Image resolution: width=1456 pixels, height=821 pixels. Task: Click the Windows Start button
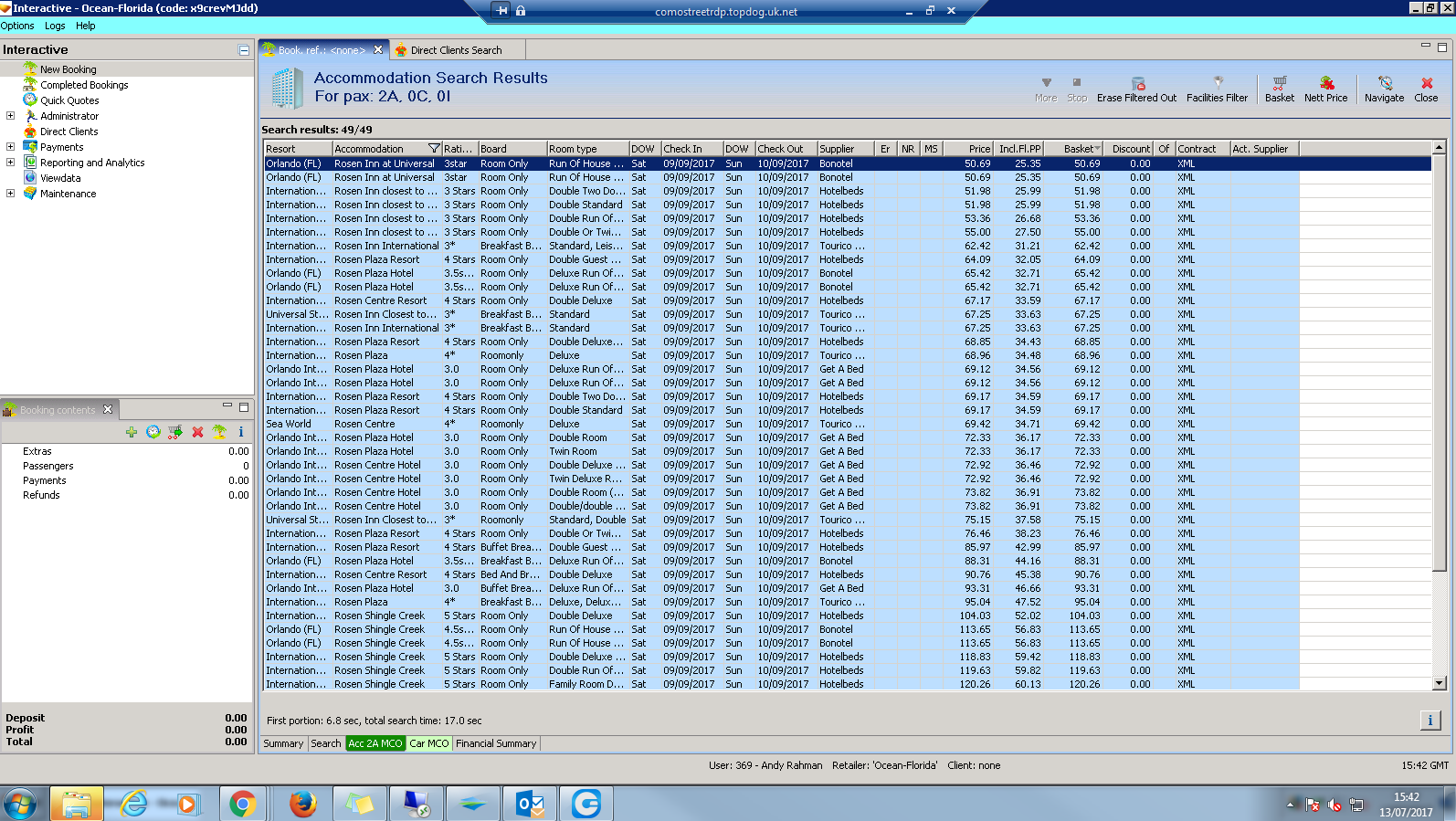[20, 804]
